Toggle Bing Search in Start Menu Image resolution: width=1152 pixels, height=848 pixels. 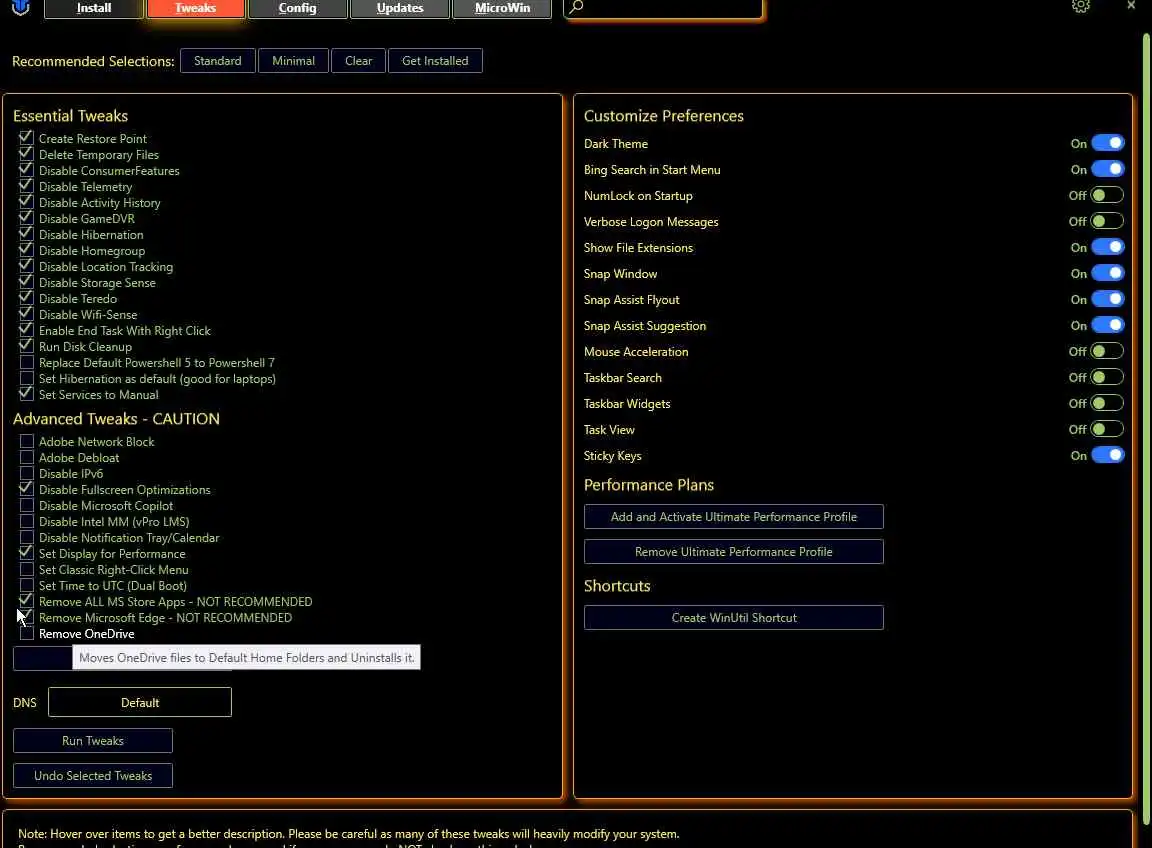[1107, 170]
